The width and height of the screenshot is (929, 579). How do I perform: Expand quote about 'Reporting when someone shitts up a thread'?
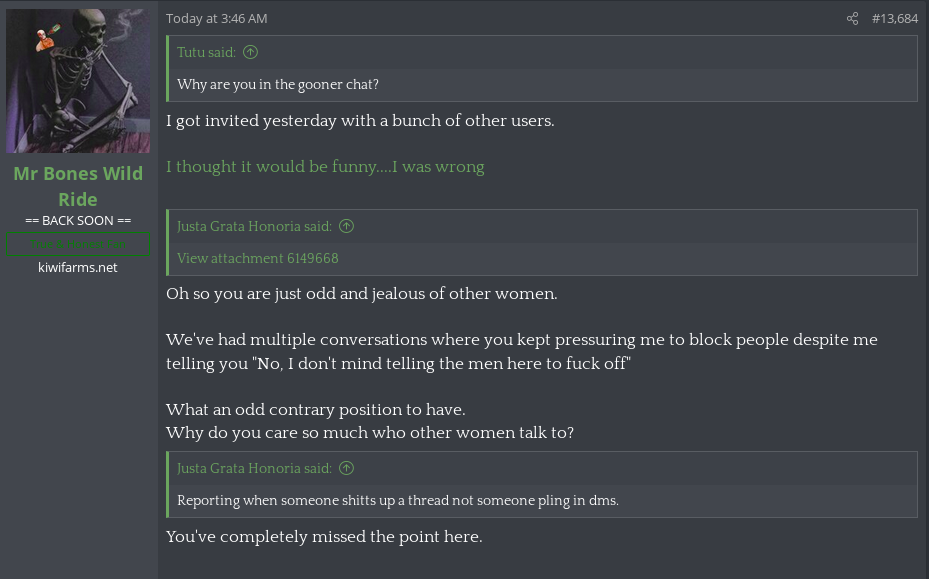[398, 500]
